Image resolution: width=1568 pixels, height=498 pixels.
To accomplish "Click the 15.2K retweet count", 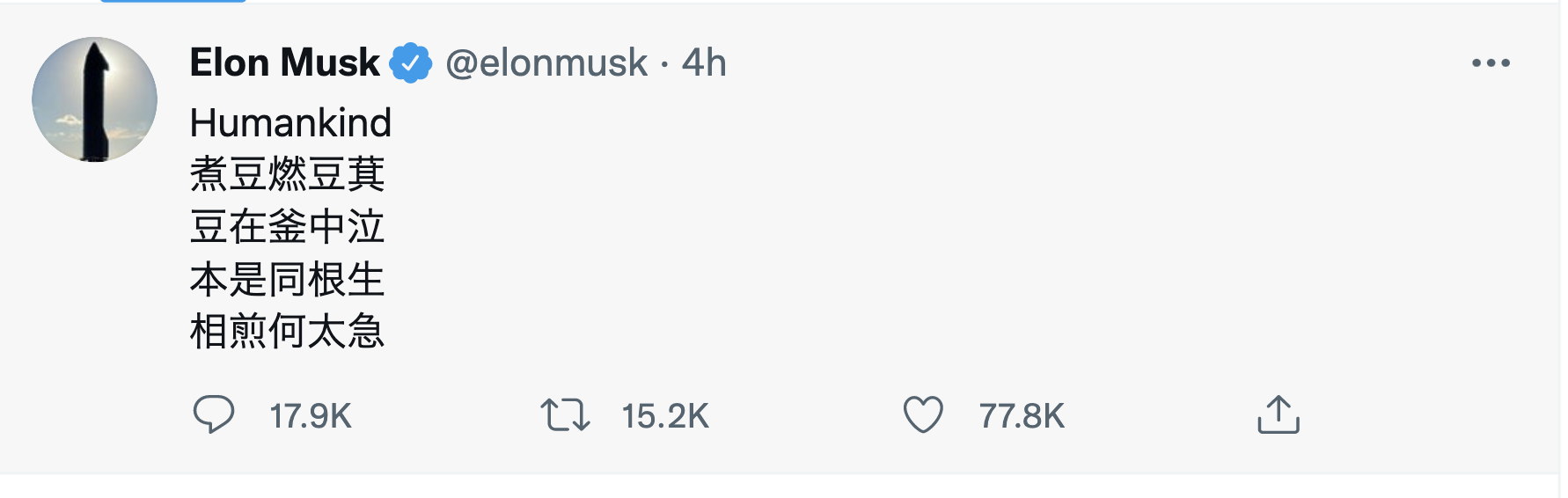I will coord(665,416).
